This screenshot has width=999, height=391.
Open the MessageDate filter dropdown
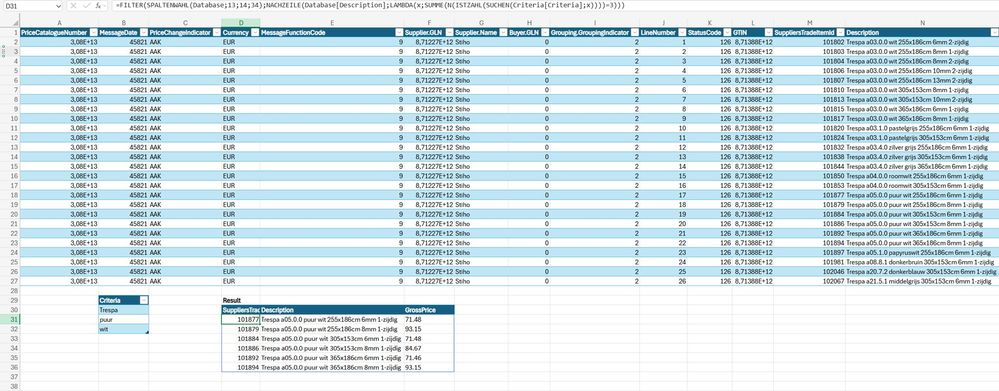[x=143, y=32]
